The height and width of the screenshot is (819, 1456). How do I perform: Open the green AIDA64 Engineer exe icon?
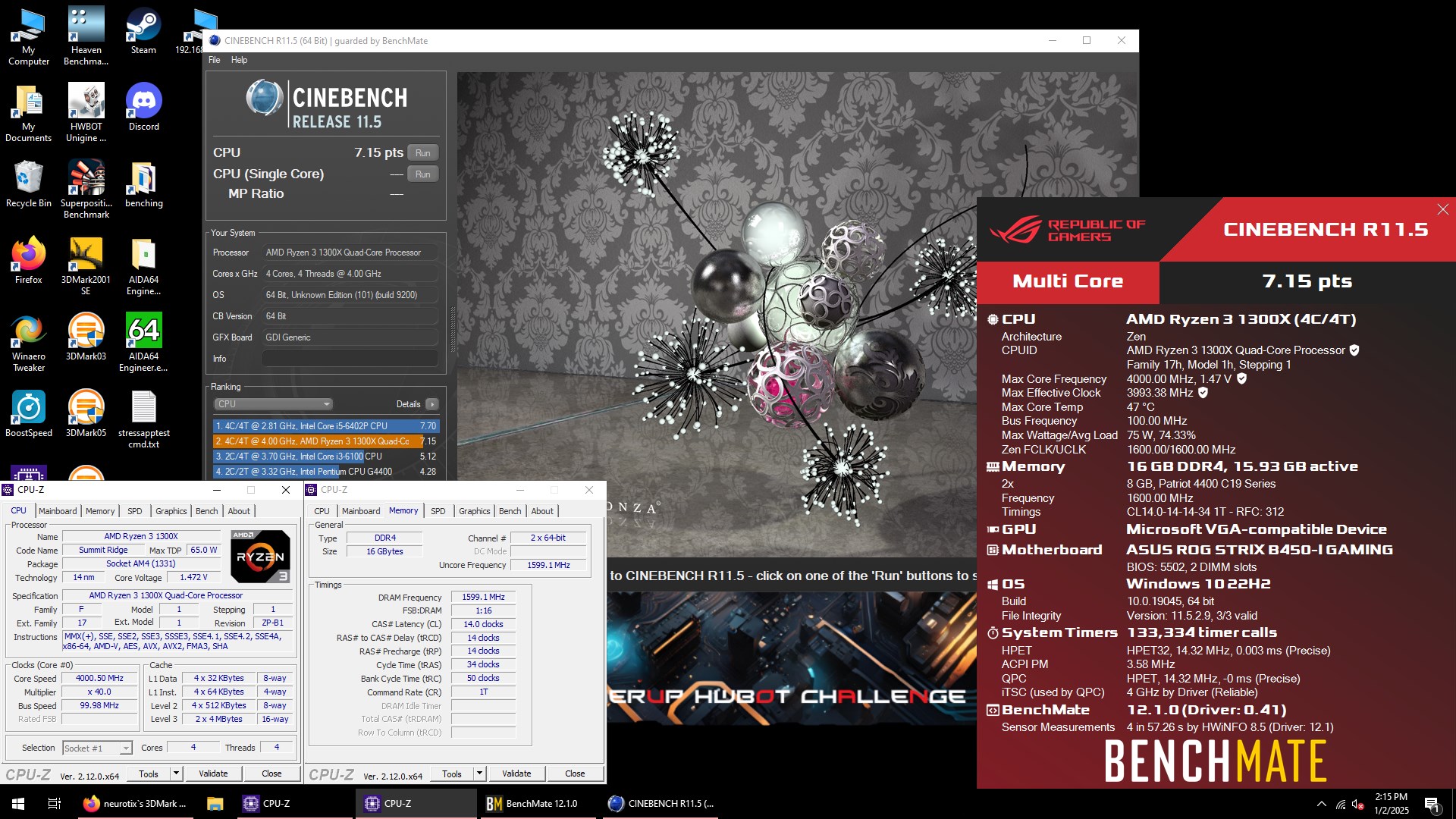pos(143,342)
